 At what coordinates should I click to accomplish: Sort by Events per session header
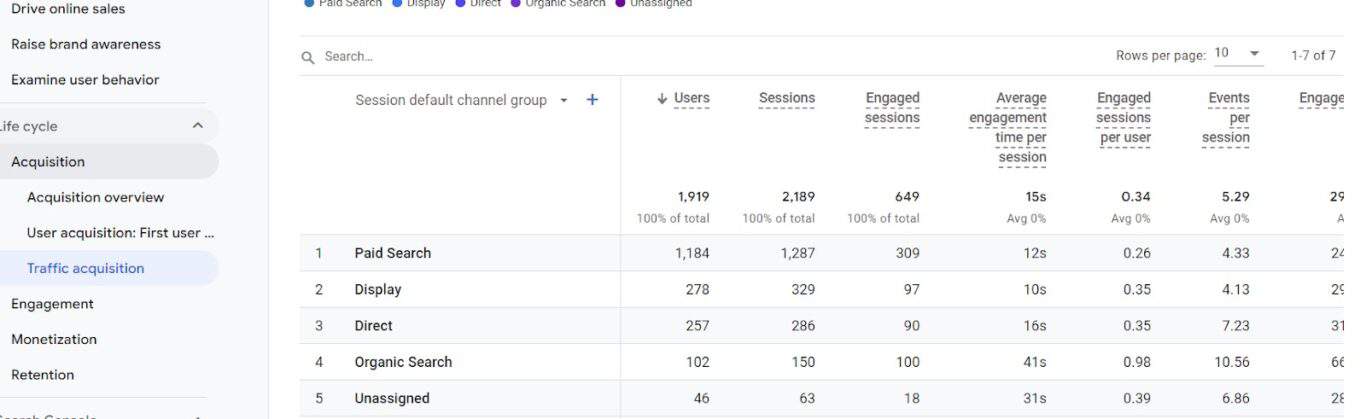[x=1226, y=118]
